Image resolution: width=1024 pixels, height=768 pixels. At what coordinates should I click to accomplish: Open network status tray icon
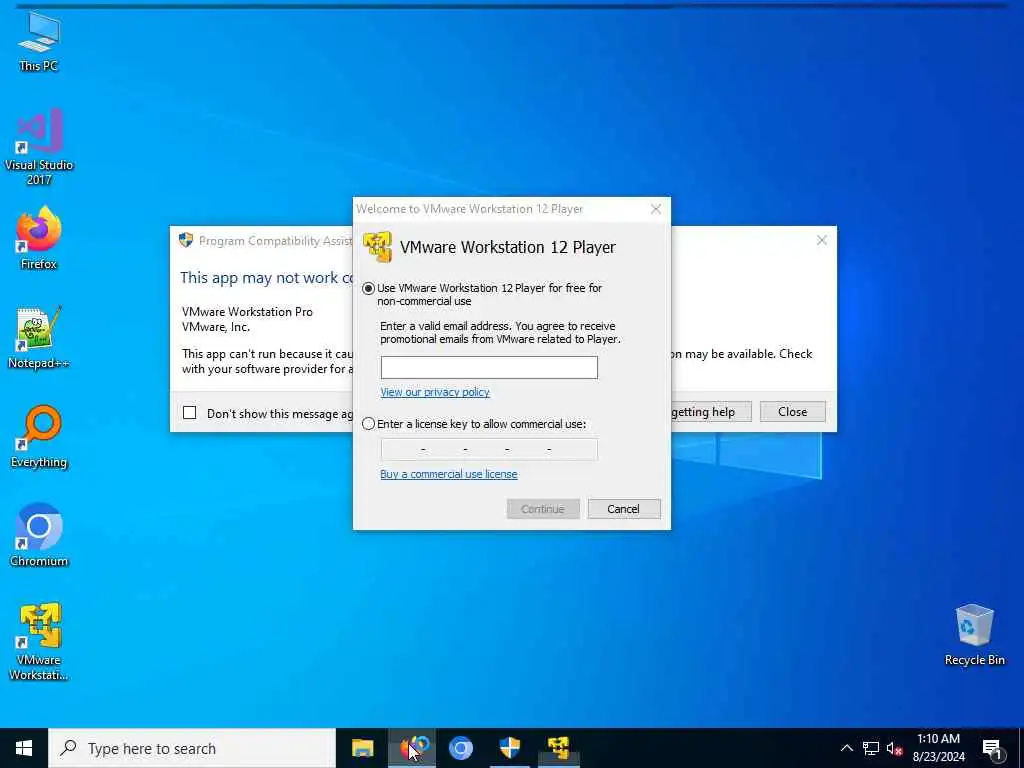(x=871, y=748)
